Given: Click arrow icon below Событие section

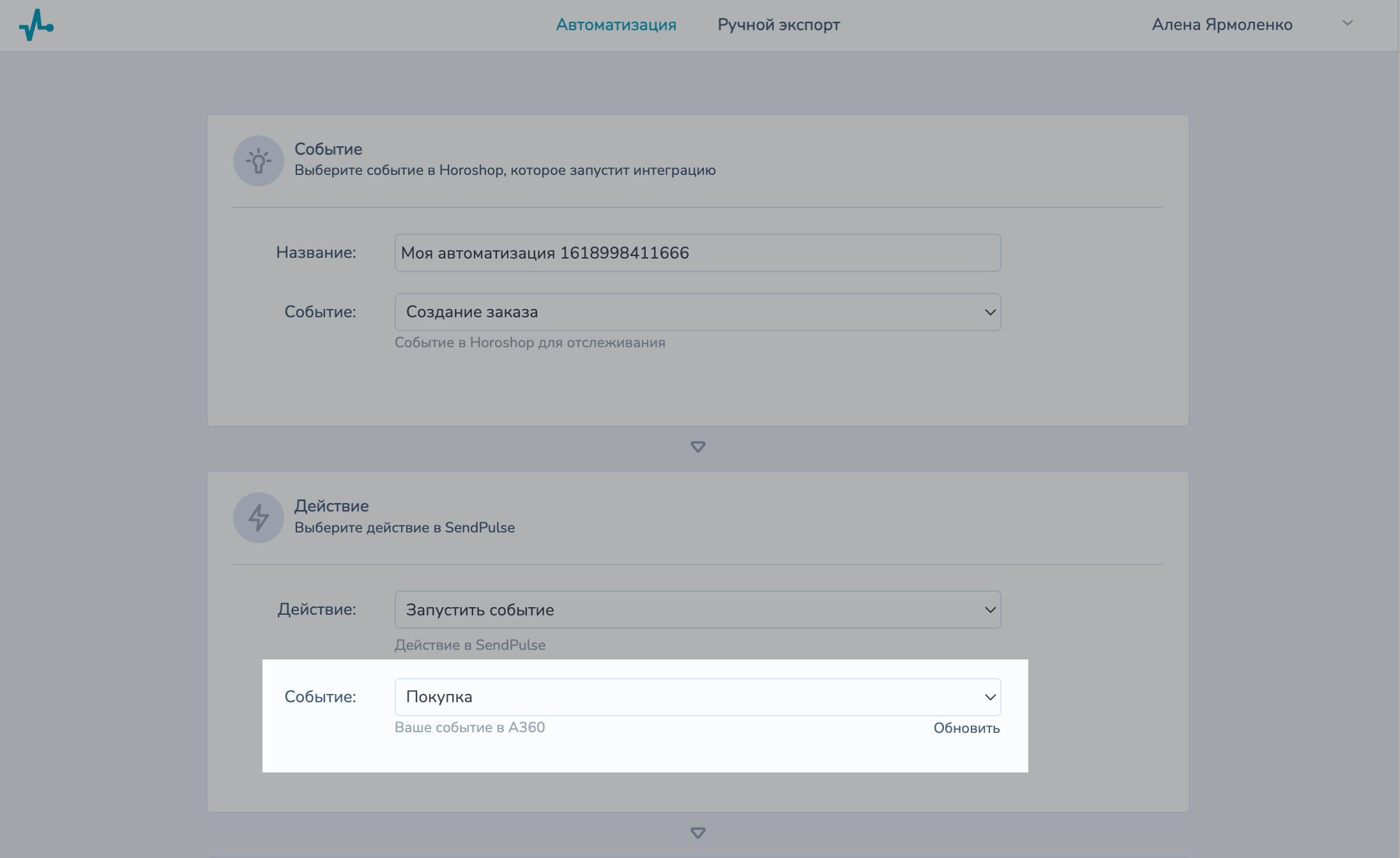Looking at the screenshot, I should coord(698,447).
